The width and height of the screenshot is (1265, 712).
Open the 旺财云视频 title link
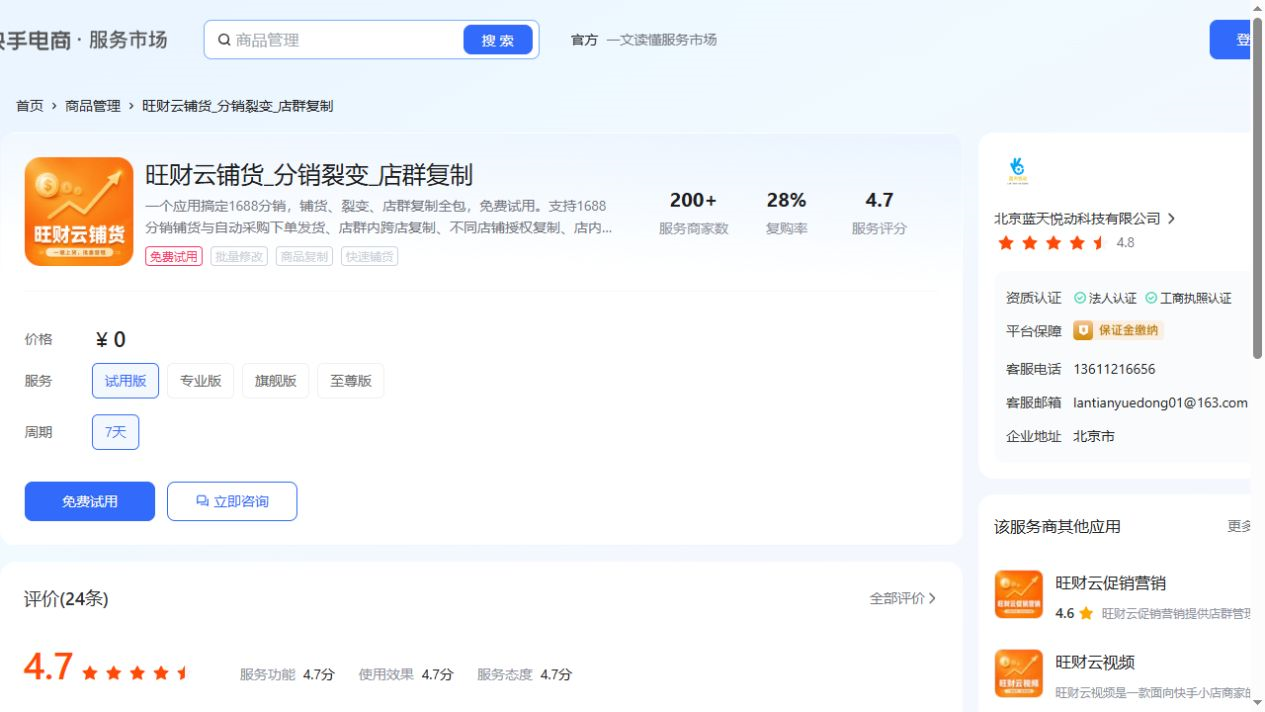point(1095,662)
